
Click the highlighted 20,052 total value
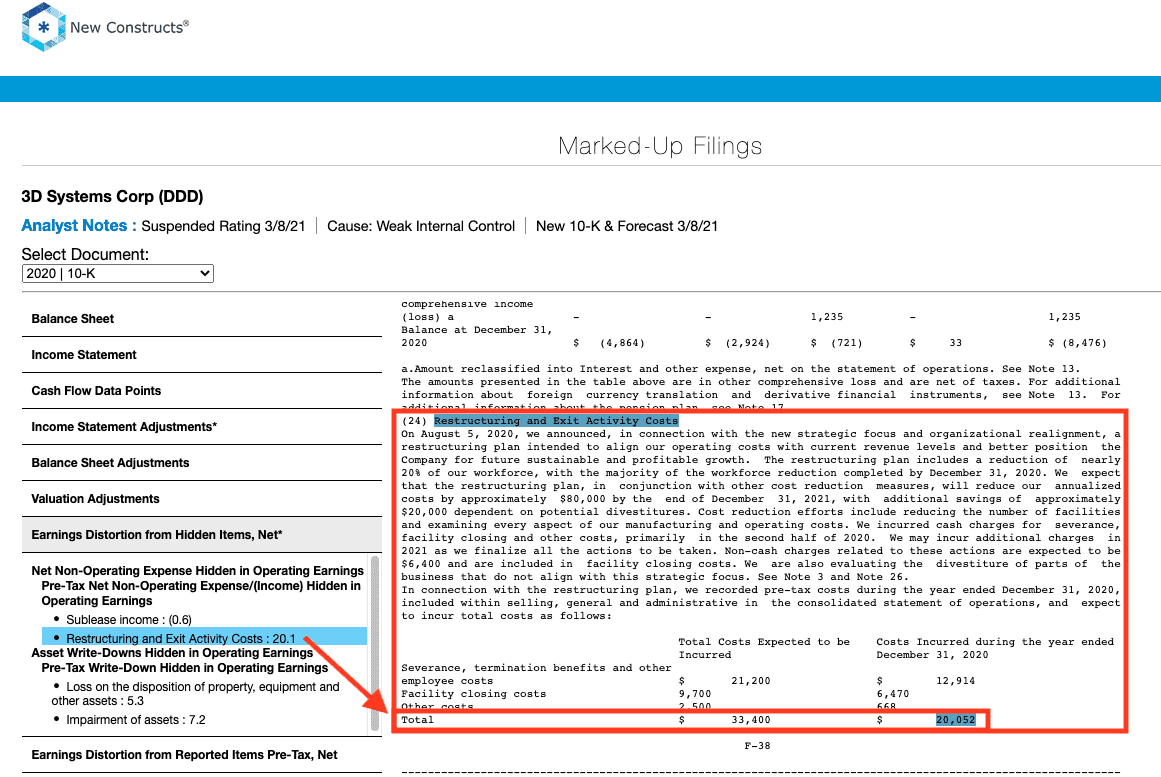[955, 720]
